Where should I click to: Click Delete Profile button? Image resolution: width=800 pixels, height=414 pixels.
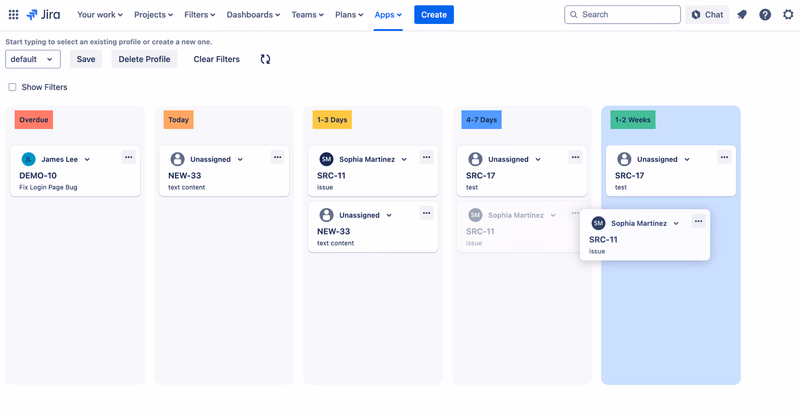point(144,59)
